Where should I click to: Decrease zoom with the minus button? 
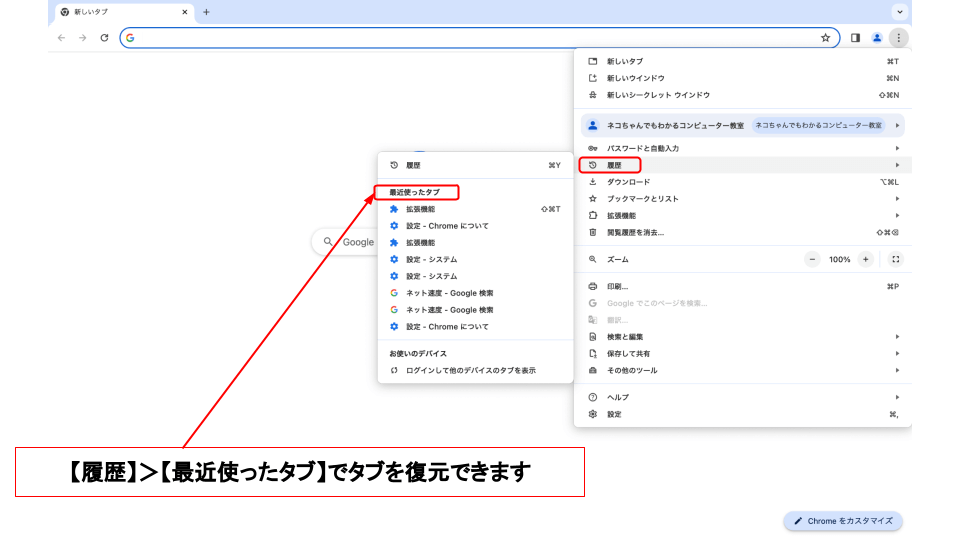[x=812, y=259]
